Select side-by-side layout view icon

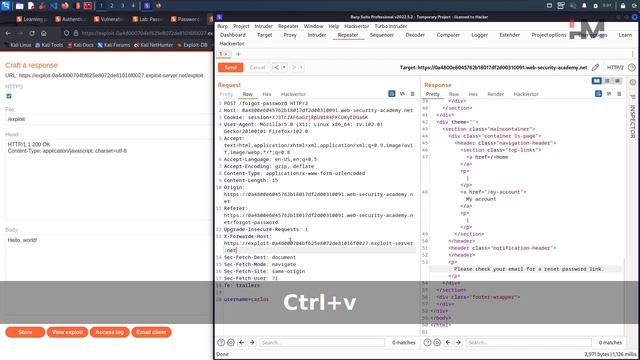[x=597, y=81]
